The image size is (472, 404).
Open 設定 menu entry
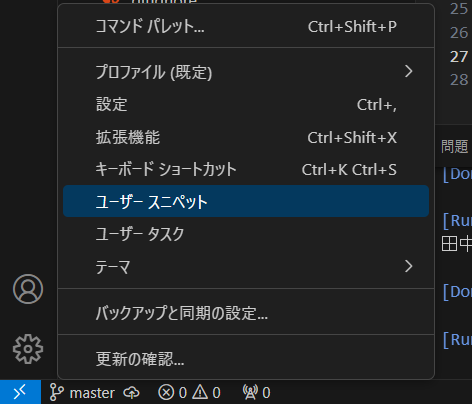[246, 104]
